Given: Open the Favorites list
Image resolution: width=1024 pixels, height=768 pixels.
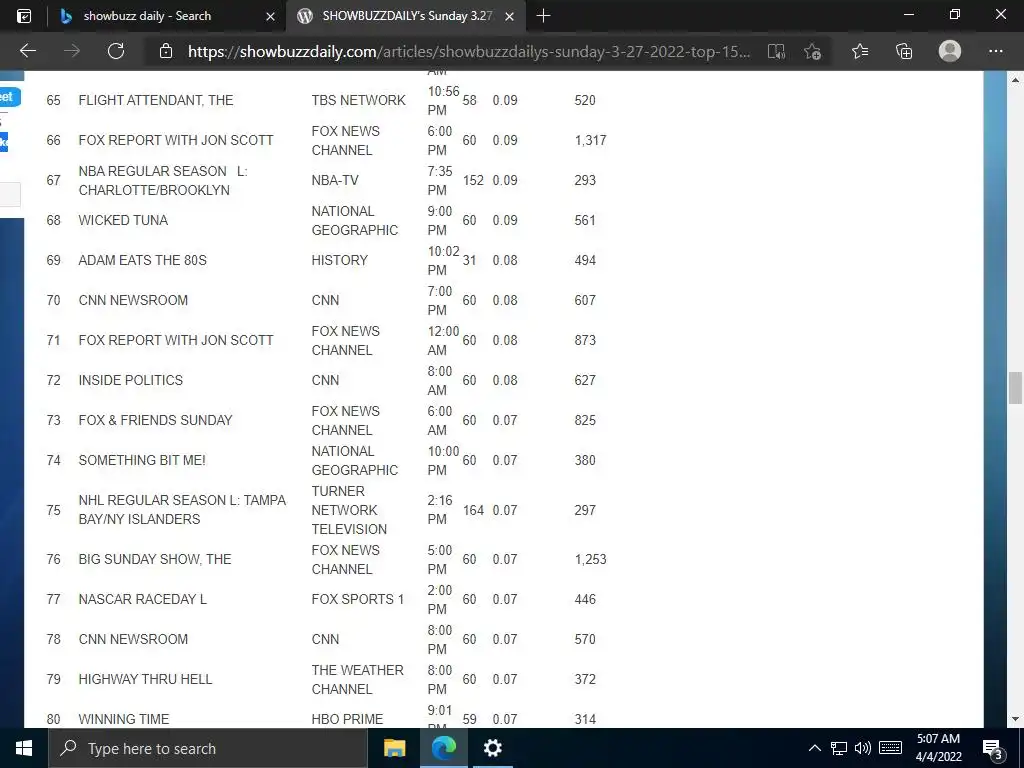Looking at the screenshot, I should click(x=860, y=51).
